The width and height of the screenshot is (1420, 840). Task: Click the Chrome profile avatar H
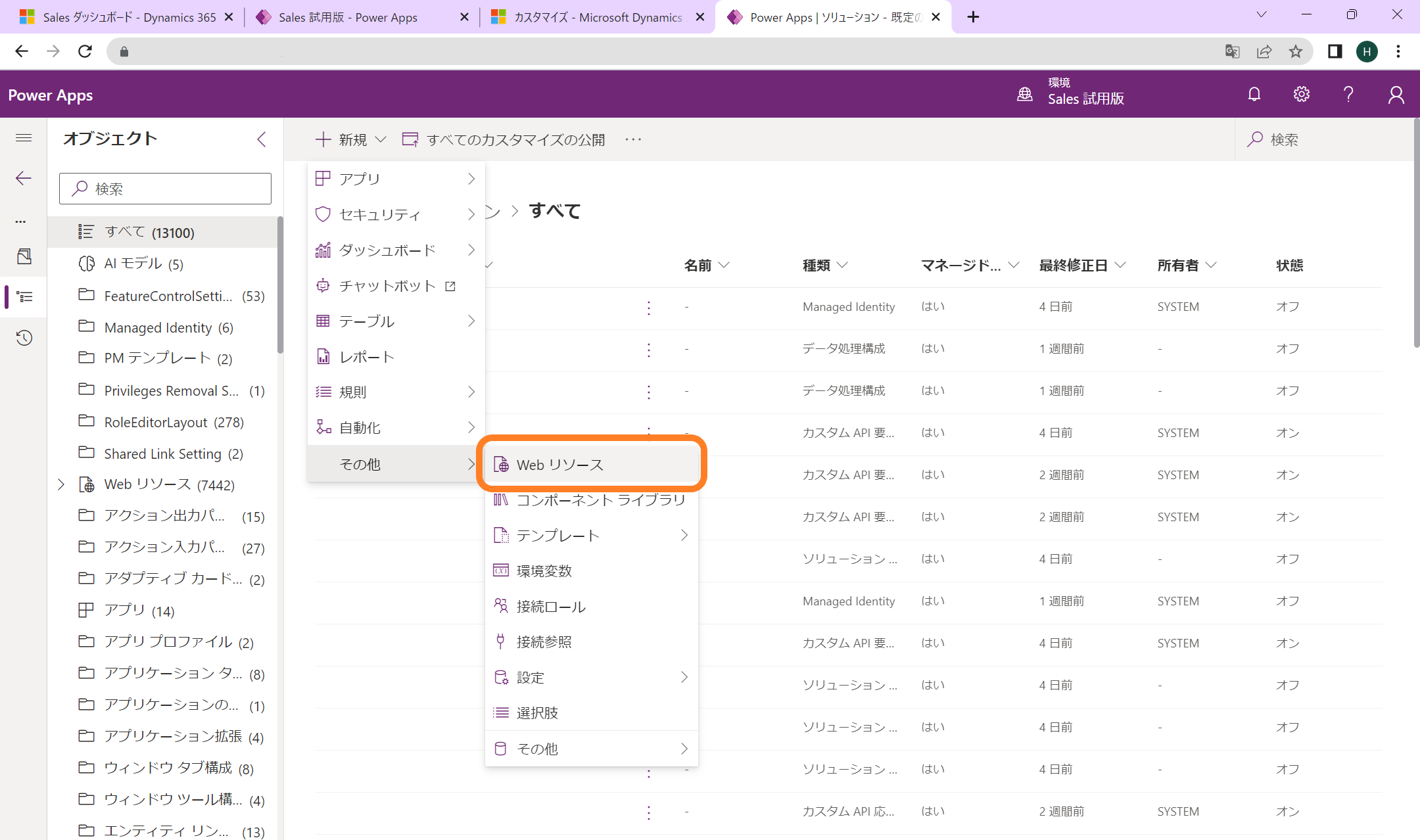point(1367,51)
